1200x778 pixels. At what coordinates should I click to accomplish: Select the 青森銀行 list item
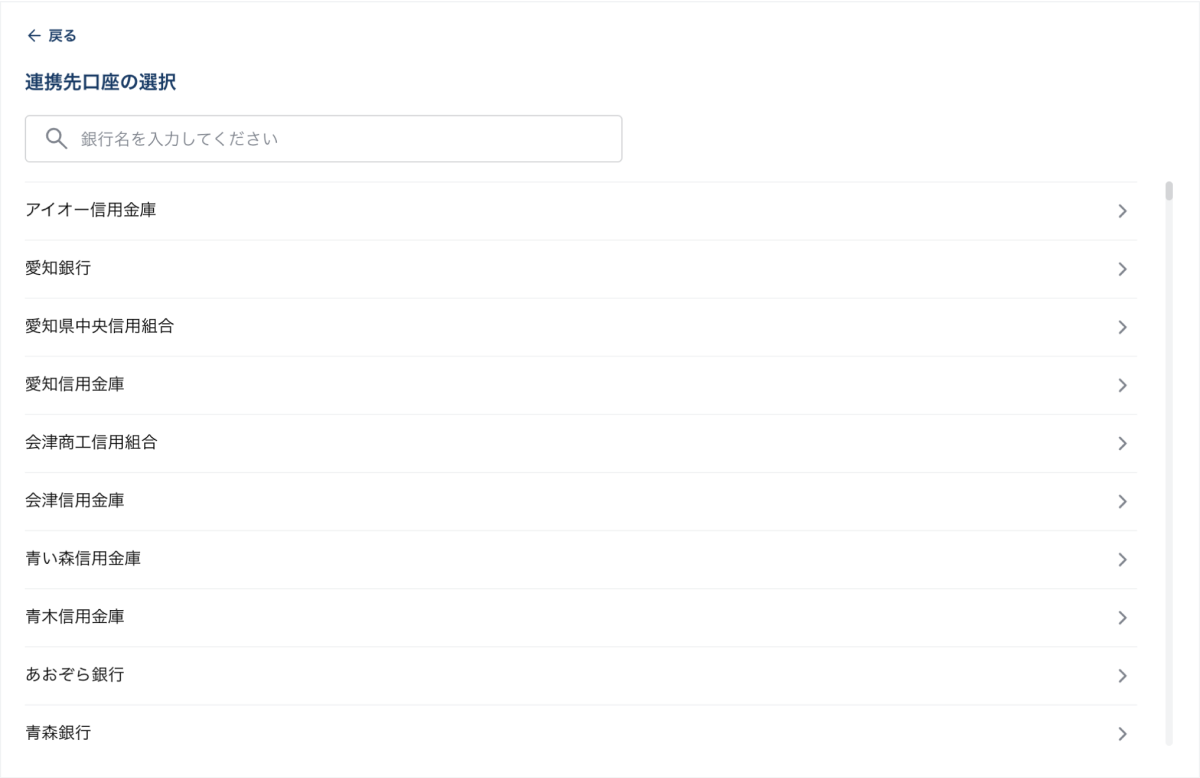pos(58,733)
